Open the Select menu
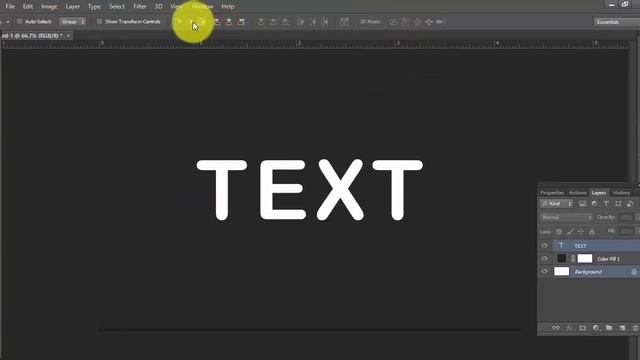The height and width of the screenshot is (360, 640). click(117, 7)
